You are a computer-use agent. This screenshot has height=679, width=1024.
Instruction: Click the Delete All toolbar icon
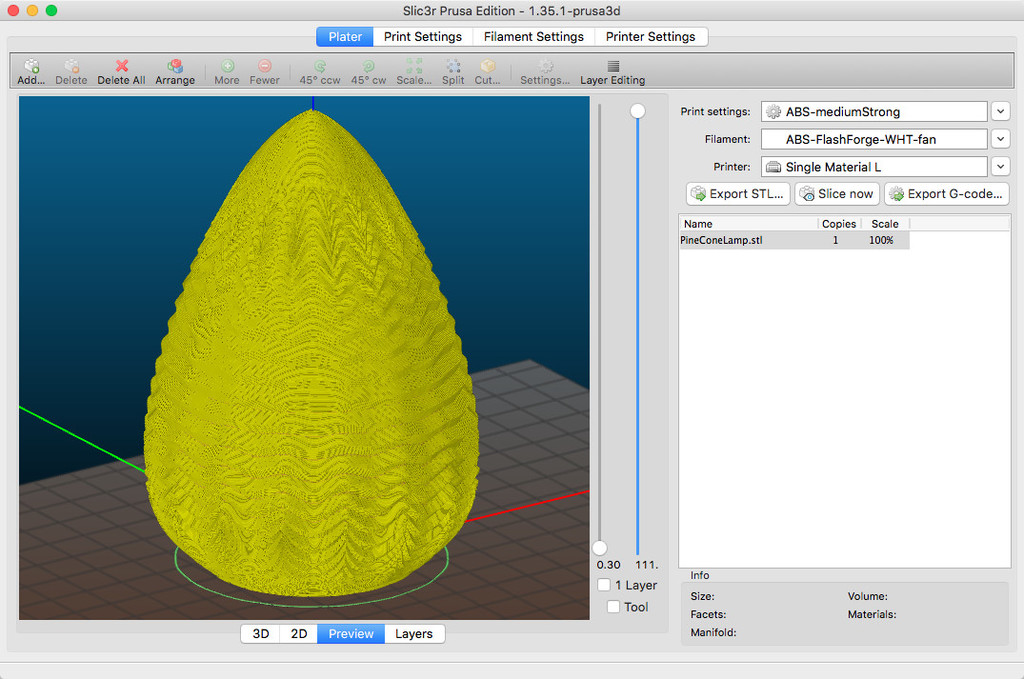point(121,67)
